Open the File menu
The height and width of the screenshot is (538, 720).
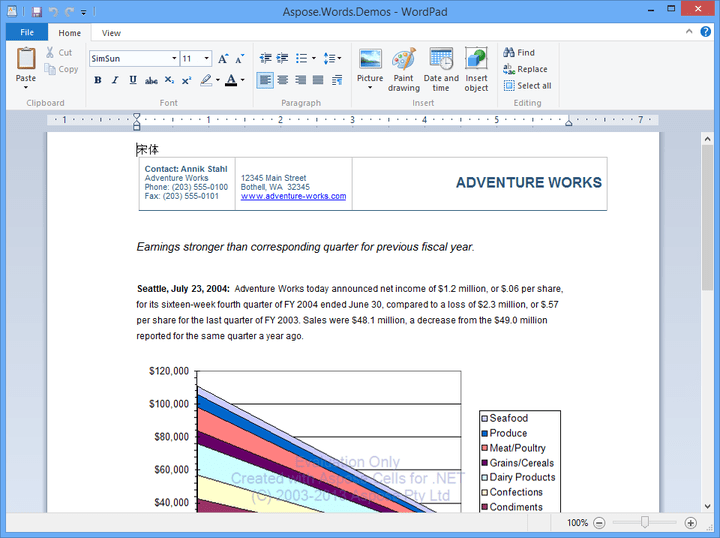click(x=27, y=32)
